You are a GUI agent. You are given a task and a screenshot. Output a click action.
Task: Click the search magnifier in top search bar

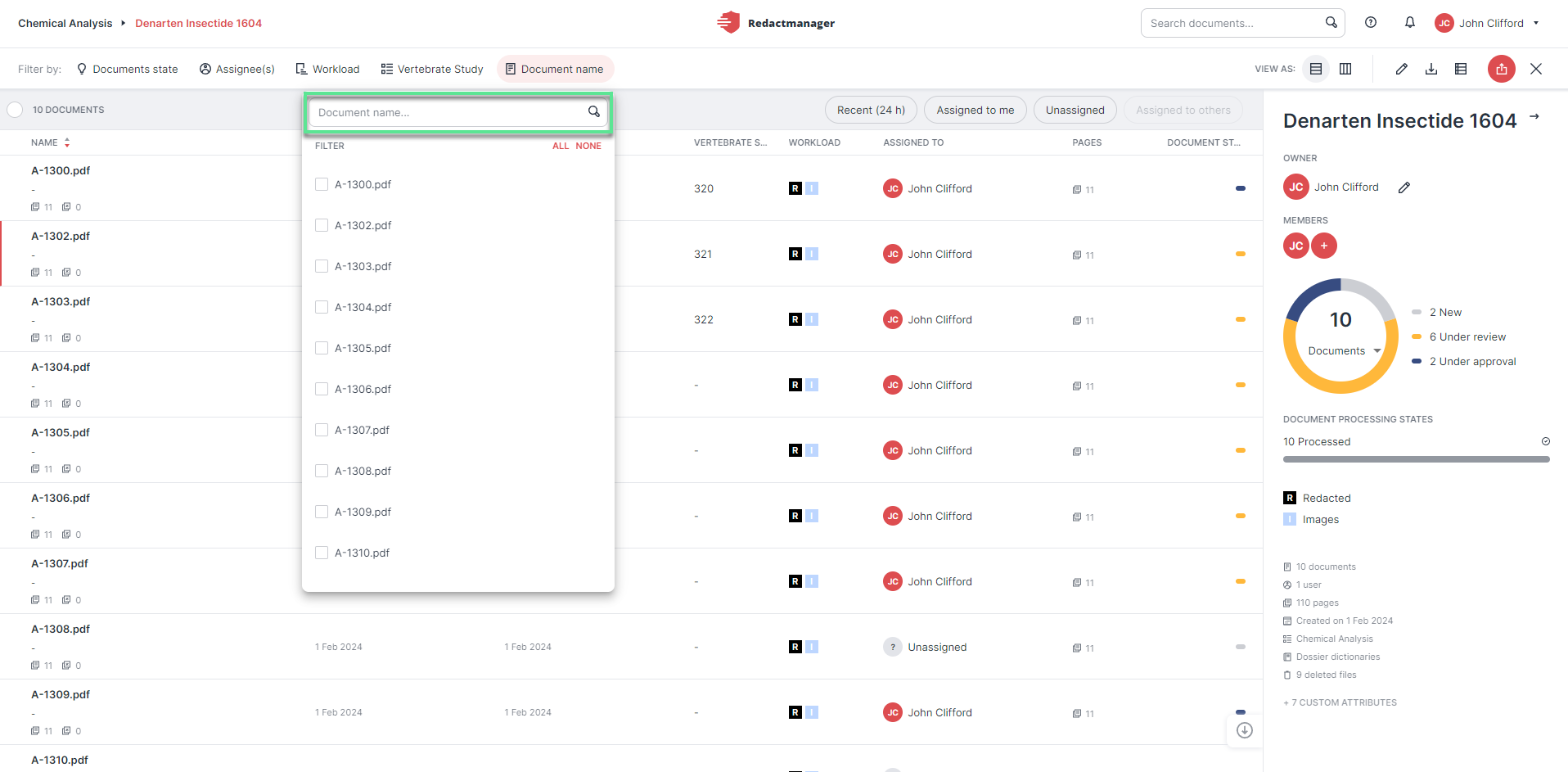[x=1331, y=23]
